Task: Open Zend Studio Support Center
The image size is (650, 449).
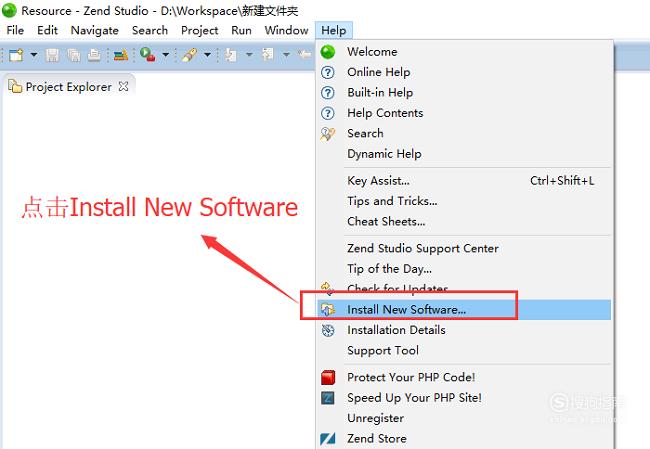Action: point(463,248)
